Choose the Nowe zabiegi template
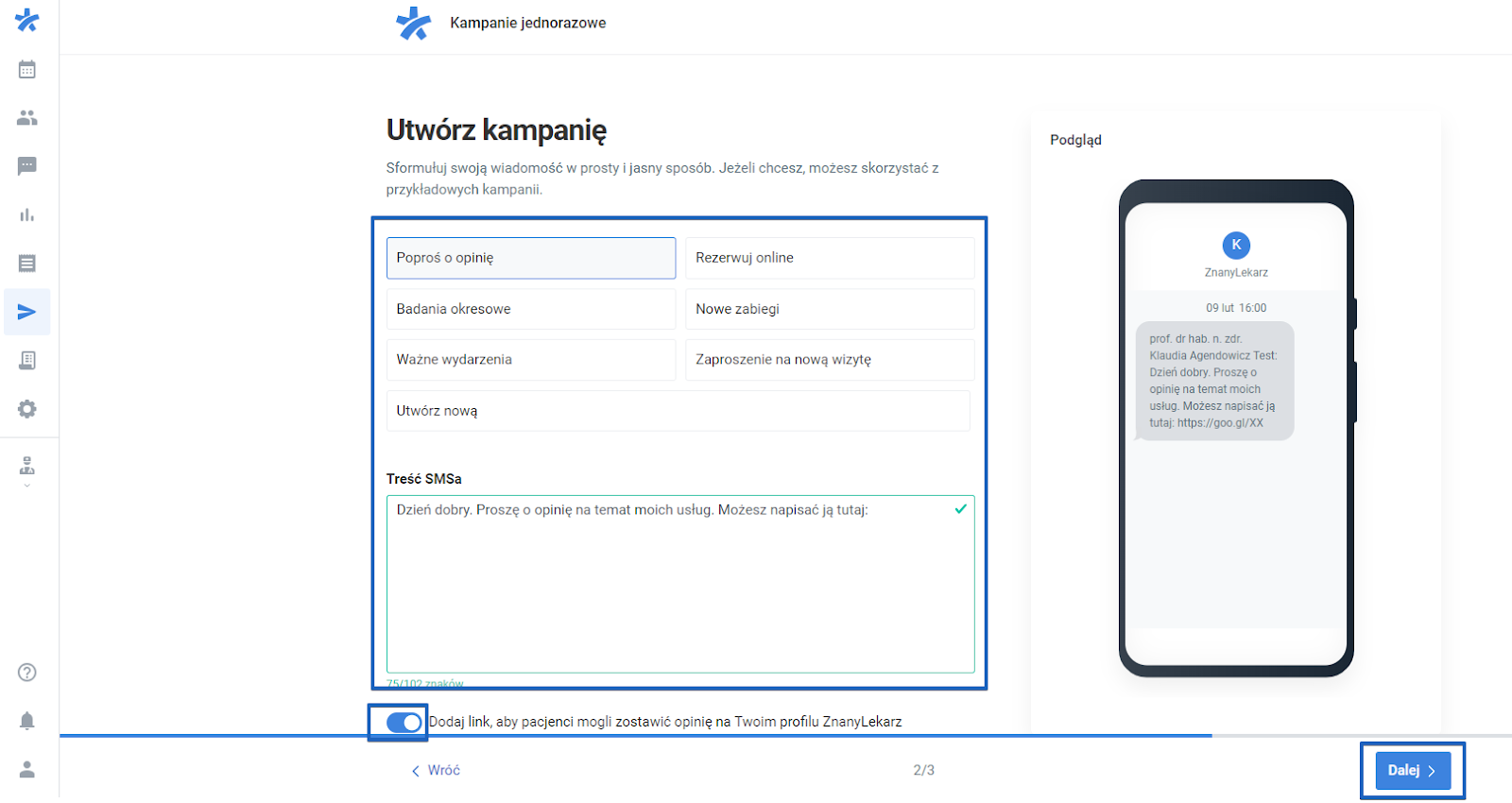Screen dimensions: 1512x803 (x=830, y=309)
